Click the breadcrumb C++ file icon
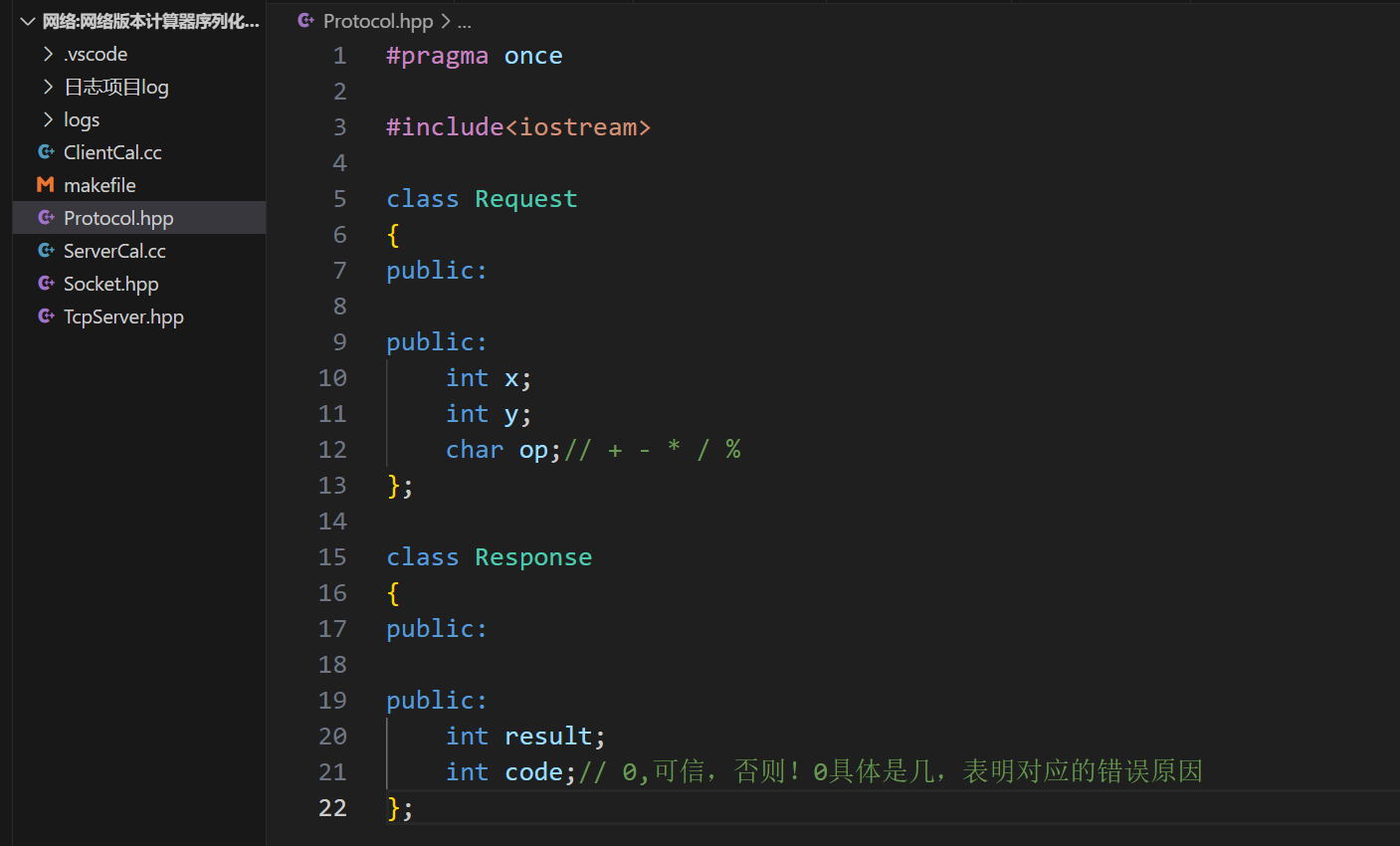The width and height of the screenshot is (1400, 846). 305,21
